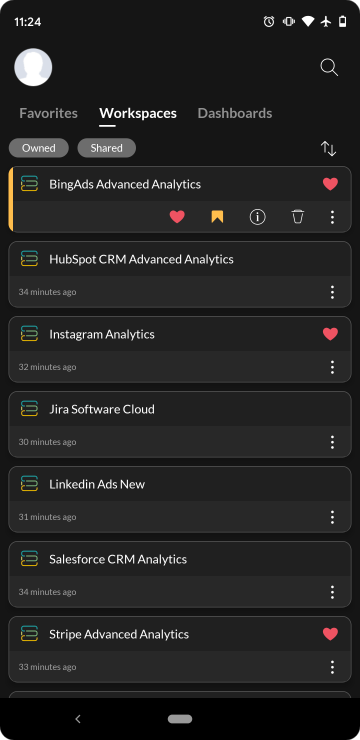Image resolution: width=360 pixels, height=740 pixels.
Task: Tap the bookmark icon under BingAds workspace
Action: coord(217,217)
